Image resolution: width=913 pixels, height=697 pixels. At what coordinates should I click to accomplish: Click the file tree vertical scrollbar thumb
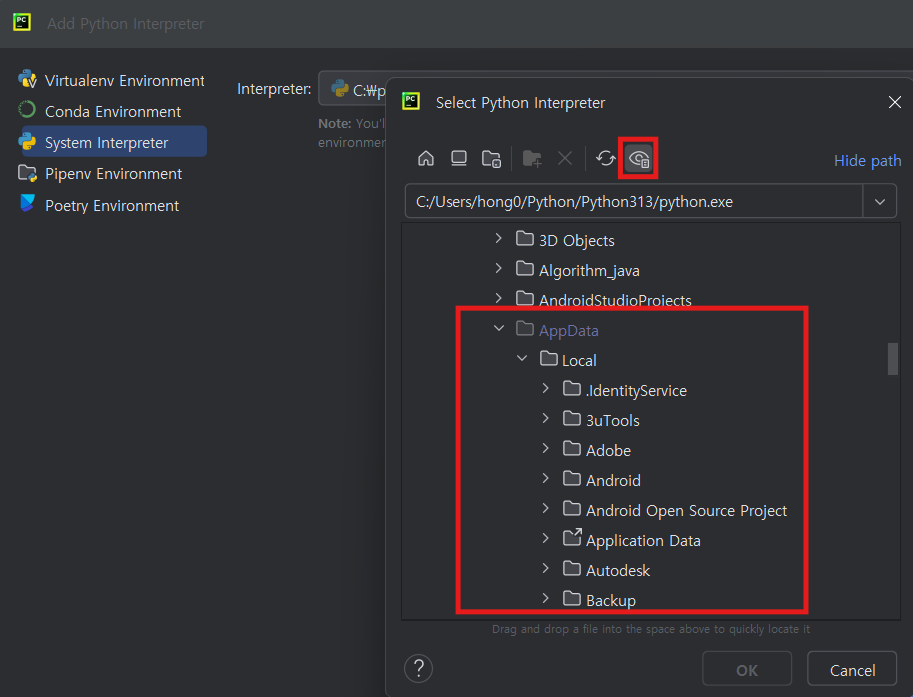click(893, 359)
